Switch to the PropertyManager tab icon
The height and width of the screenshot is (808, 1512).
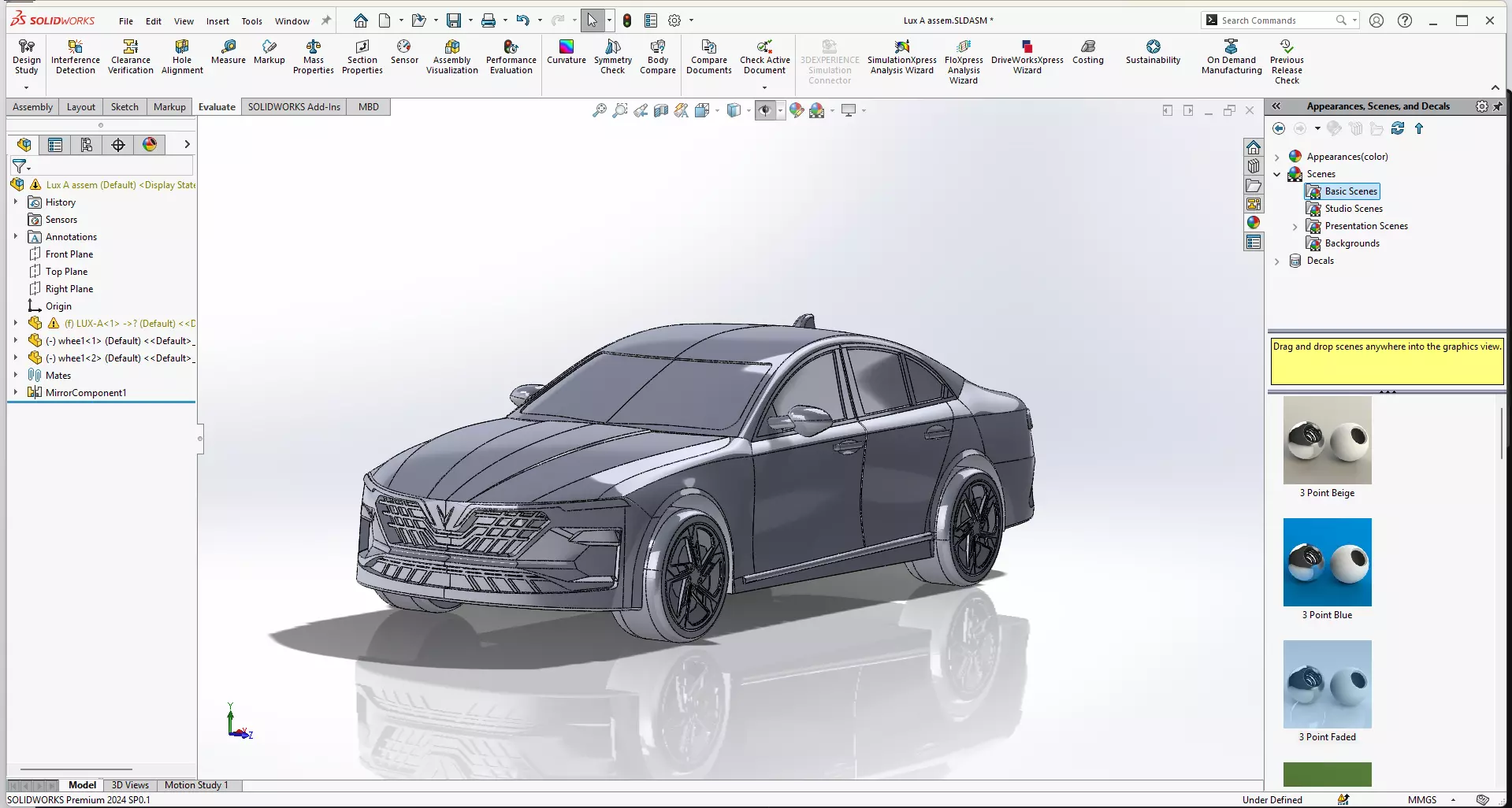click(55, 145)
